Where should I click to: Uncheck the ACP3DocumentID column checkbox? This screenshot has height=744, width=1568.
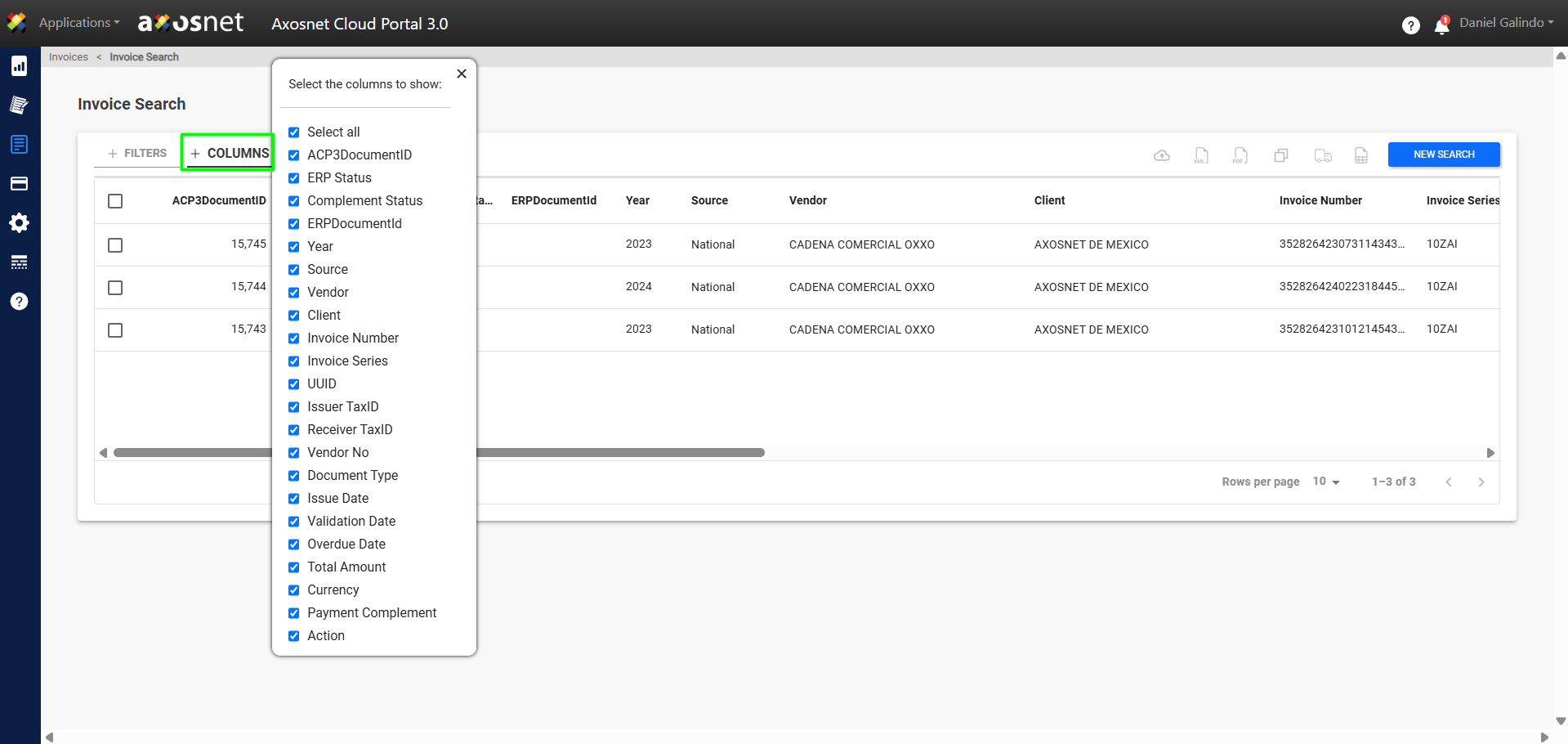pos(294,155)
